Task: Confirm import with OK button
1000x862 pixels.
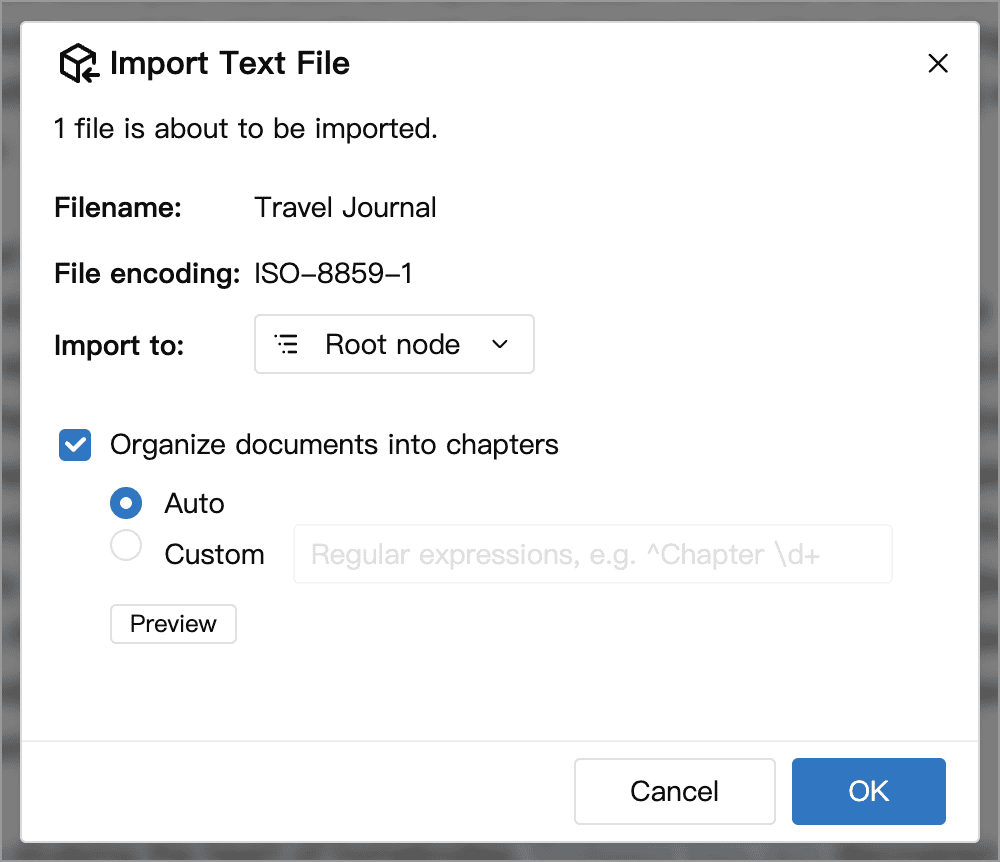Action: coord(869,791)
